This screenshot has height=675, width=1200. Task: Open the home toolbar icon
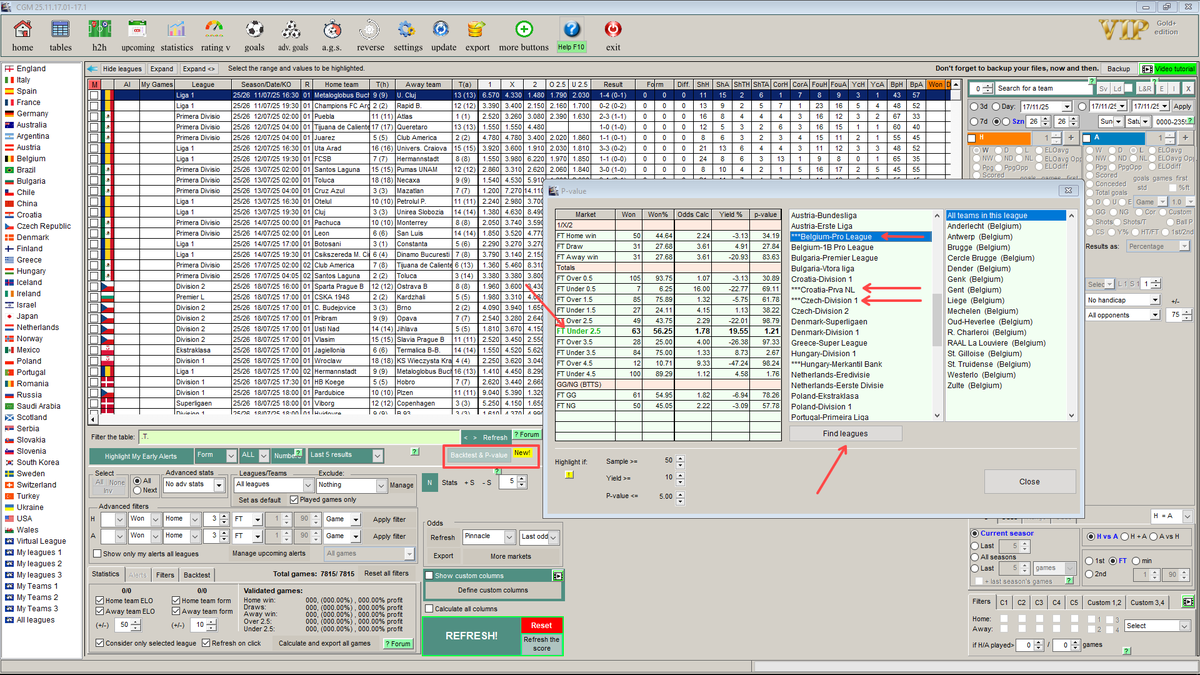[x=22, y=30]
